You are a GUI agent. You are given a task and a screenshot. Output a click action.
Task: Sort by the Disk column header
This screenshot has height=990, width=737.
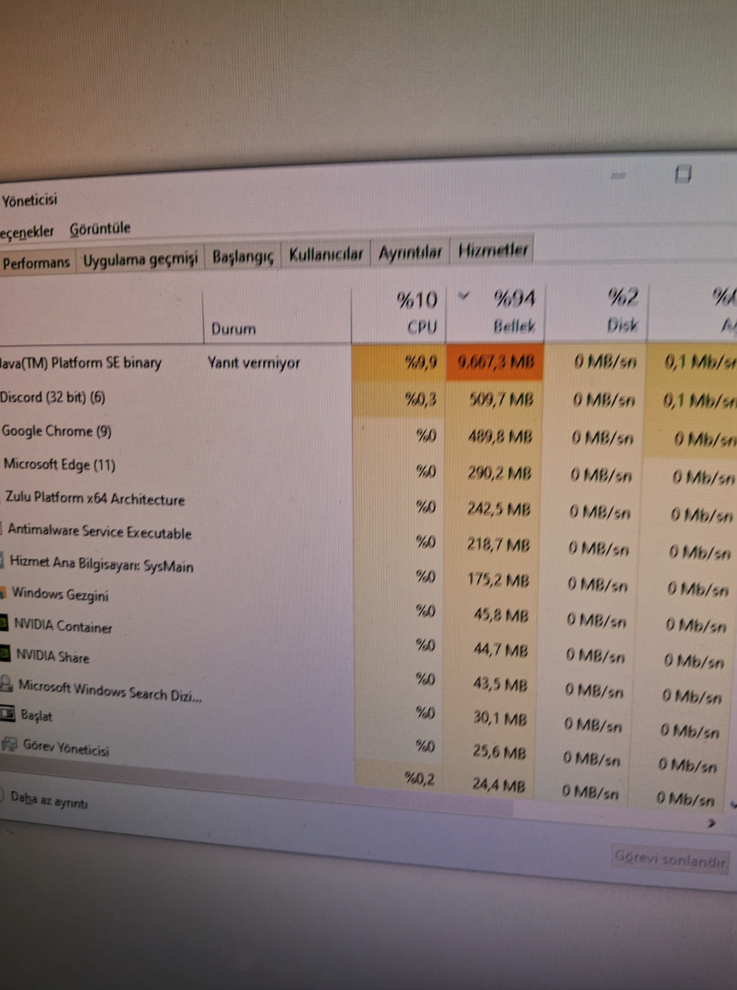click(596, 310)
